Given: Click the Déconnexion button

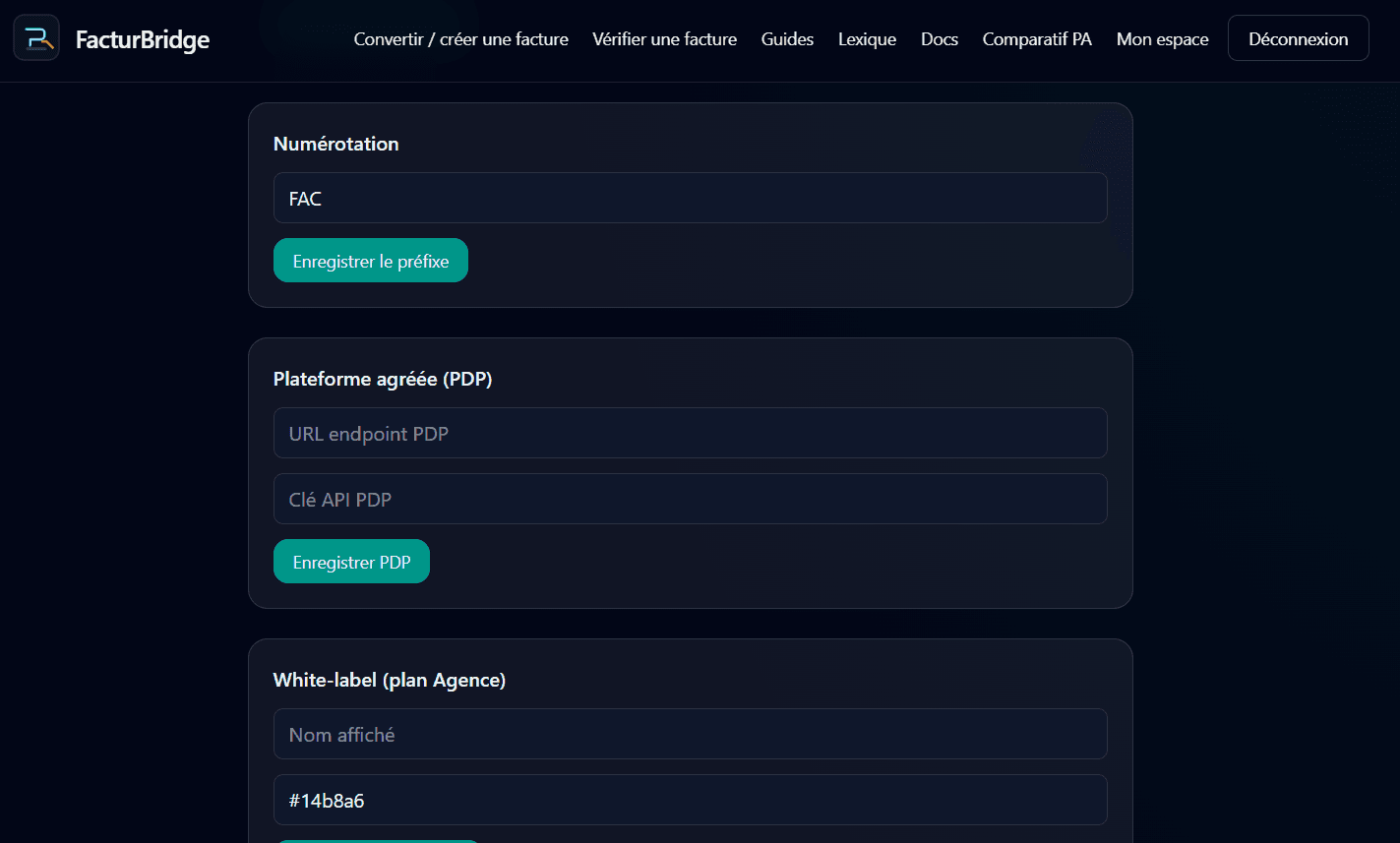Looking at the screenshot, I should [1299, 38].
